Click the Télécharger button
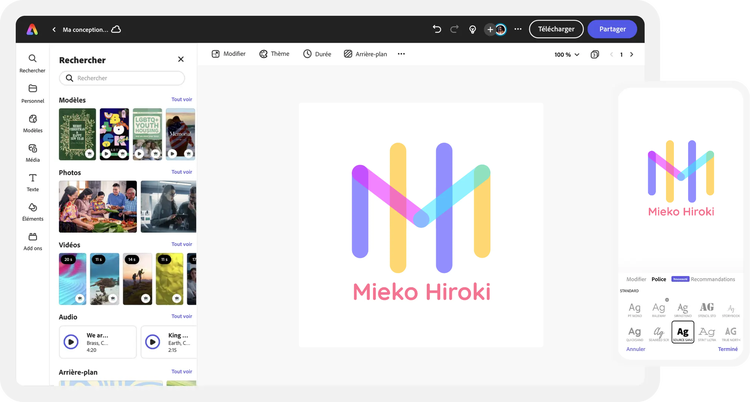 556,29
